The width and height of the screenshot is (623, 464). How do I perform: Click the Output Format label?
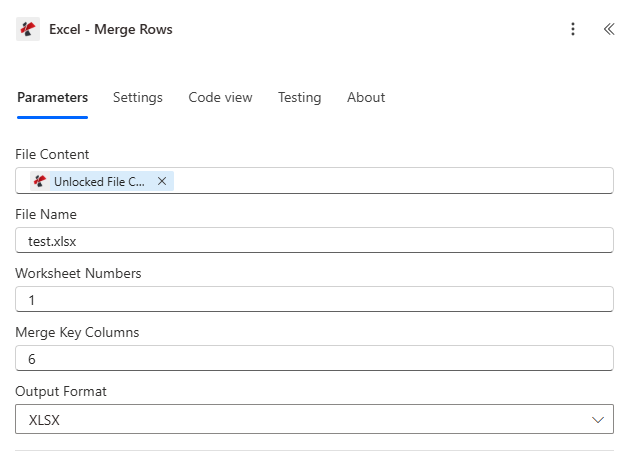pos(61,391)
